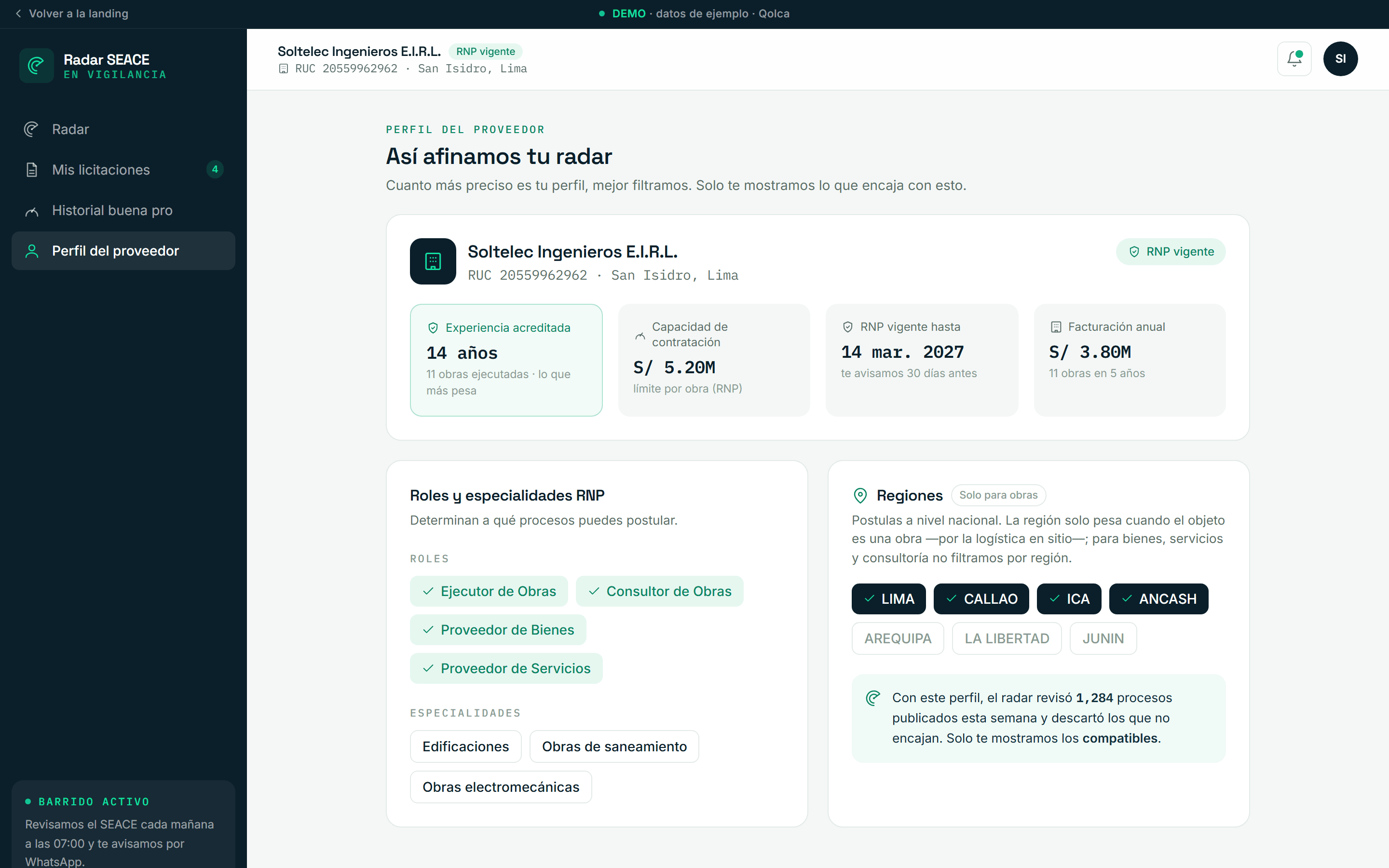Click the DEMO label in top bar

coord(628,13)
